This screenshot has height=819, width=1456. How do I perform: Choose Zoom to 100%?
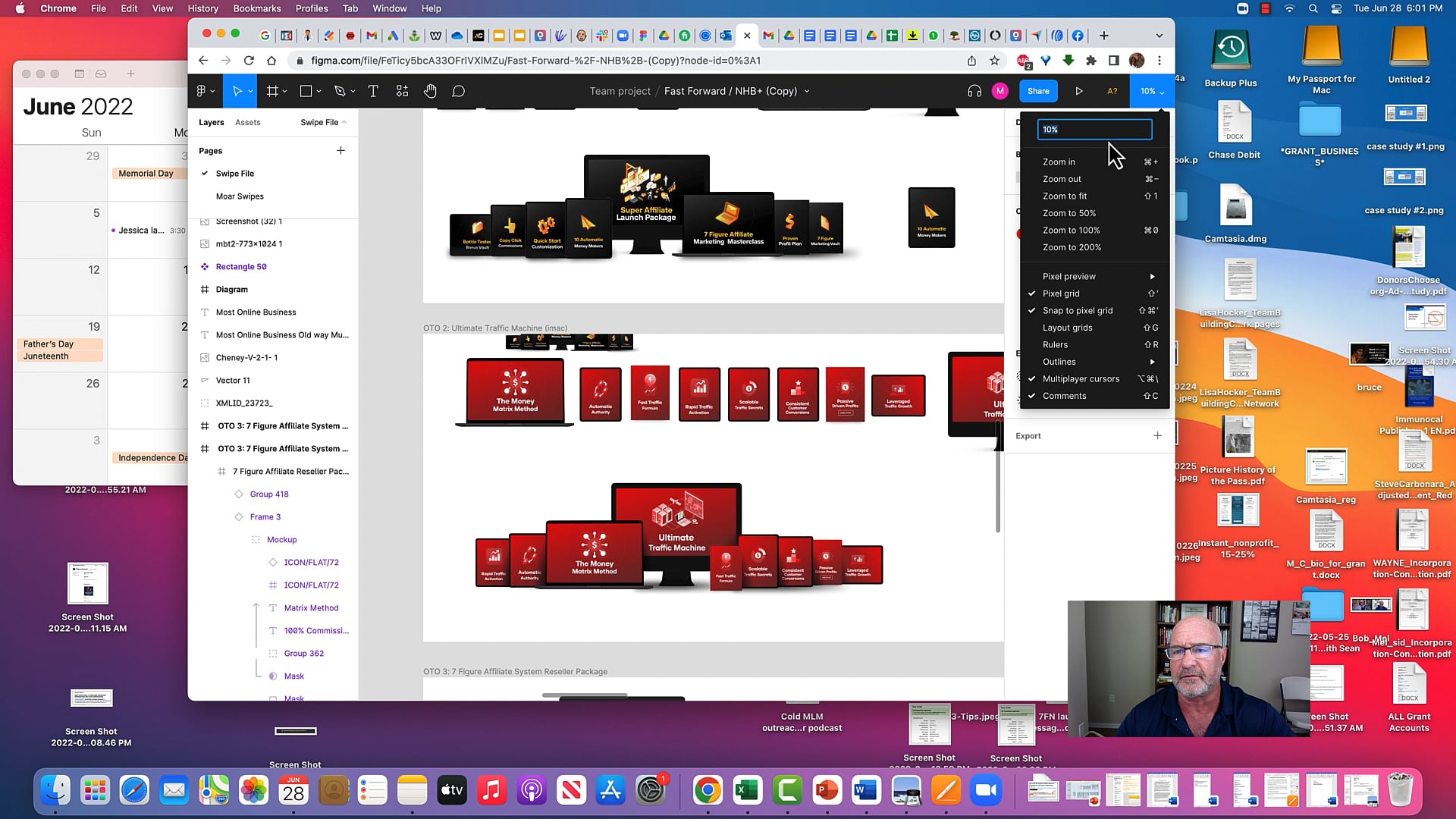1094,231
